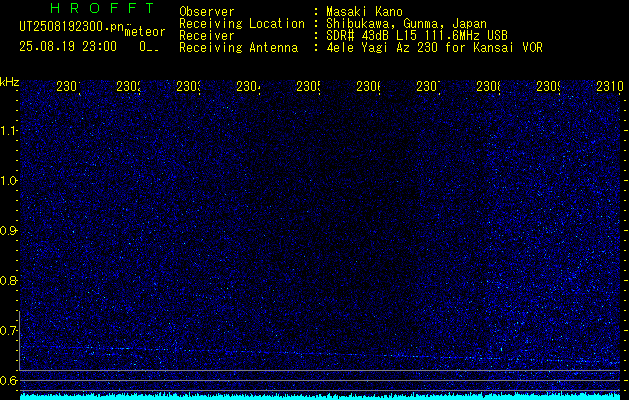Click the SDR# 43dB L15 111.6MHz USB text
629x400 pixels.
click(417, 36)
